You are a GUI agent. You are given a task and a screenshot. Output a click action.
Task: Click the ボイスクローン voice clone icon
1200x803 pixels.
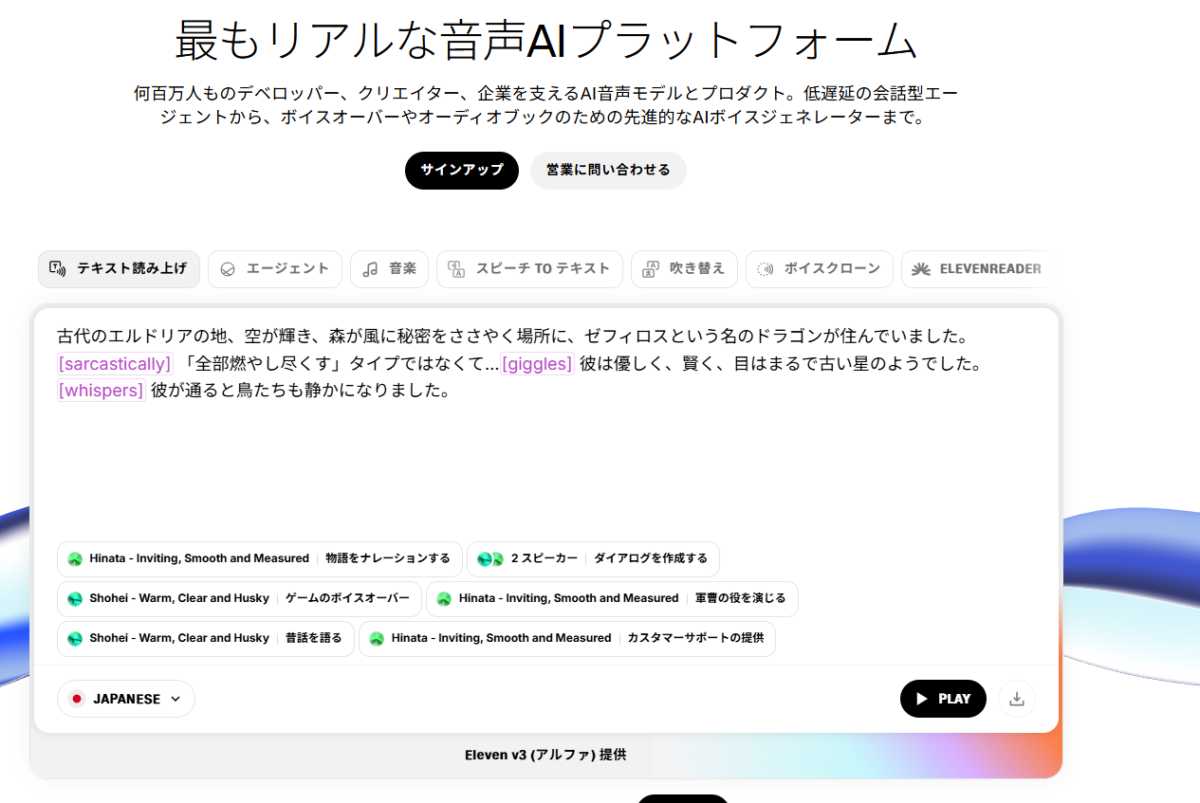click(764, 268)
